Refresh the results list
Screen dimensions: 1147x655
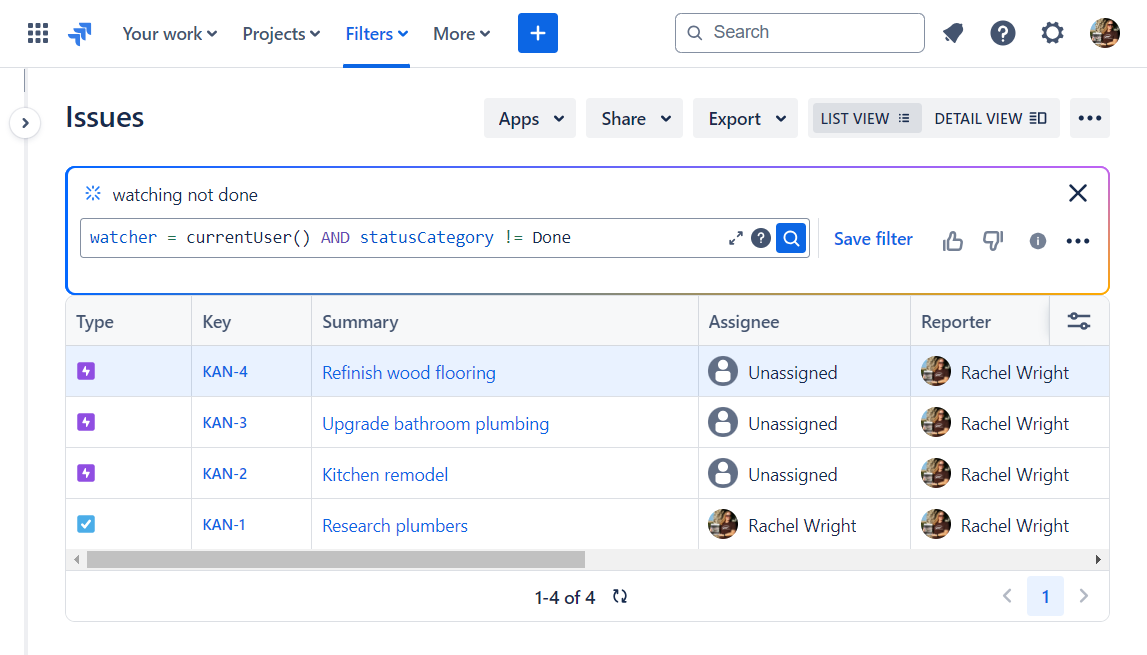point(619,596)
